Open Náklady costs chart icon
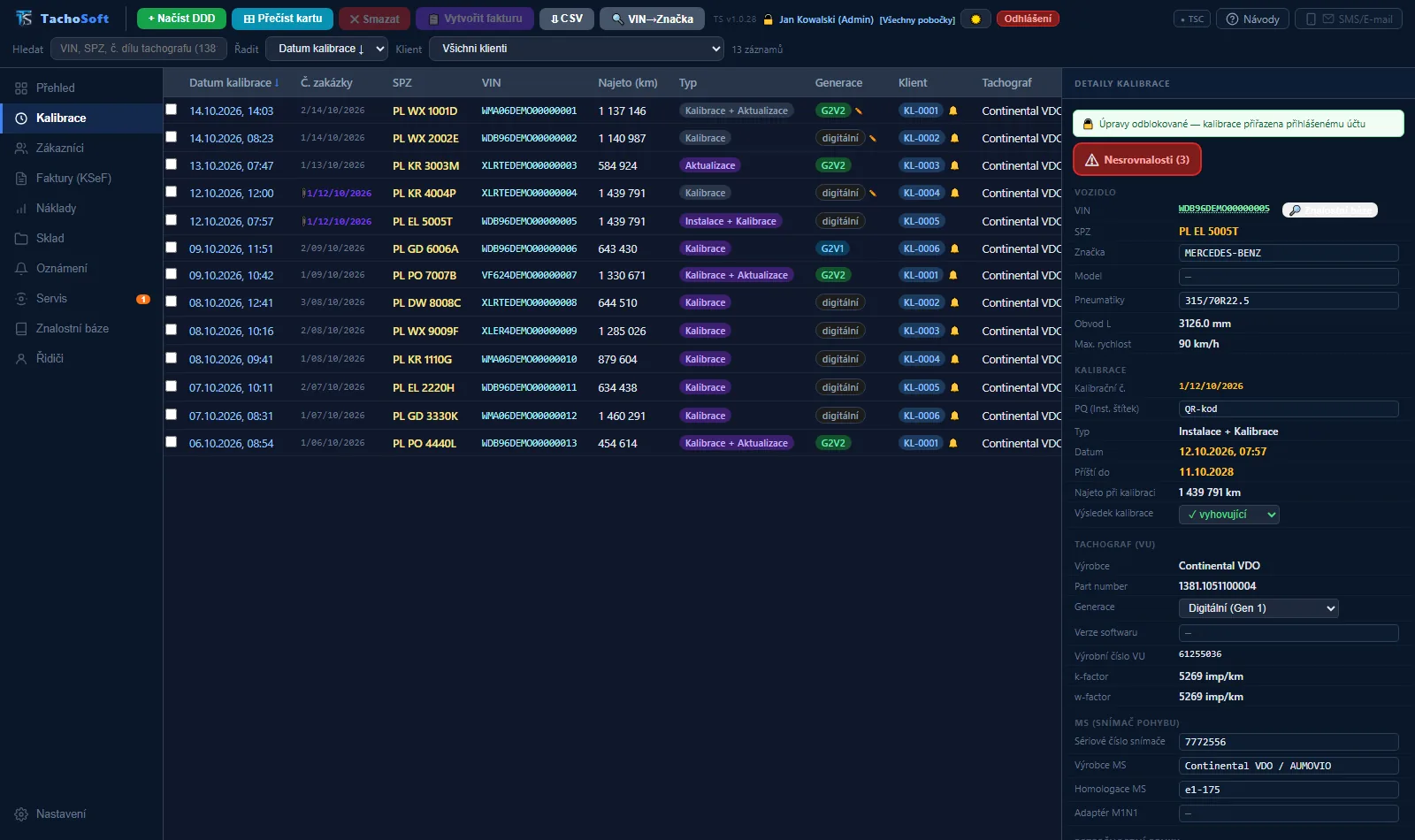The image size is (1415, 840). tap(21, 209)
